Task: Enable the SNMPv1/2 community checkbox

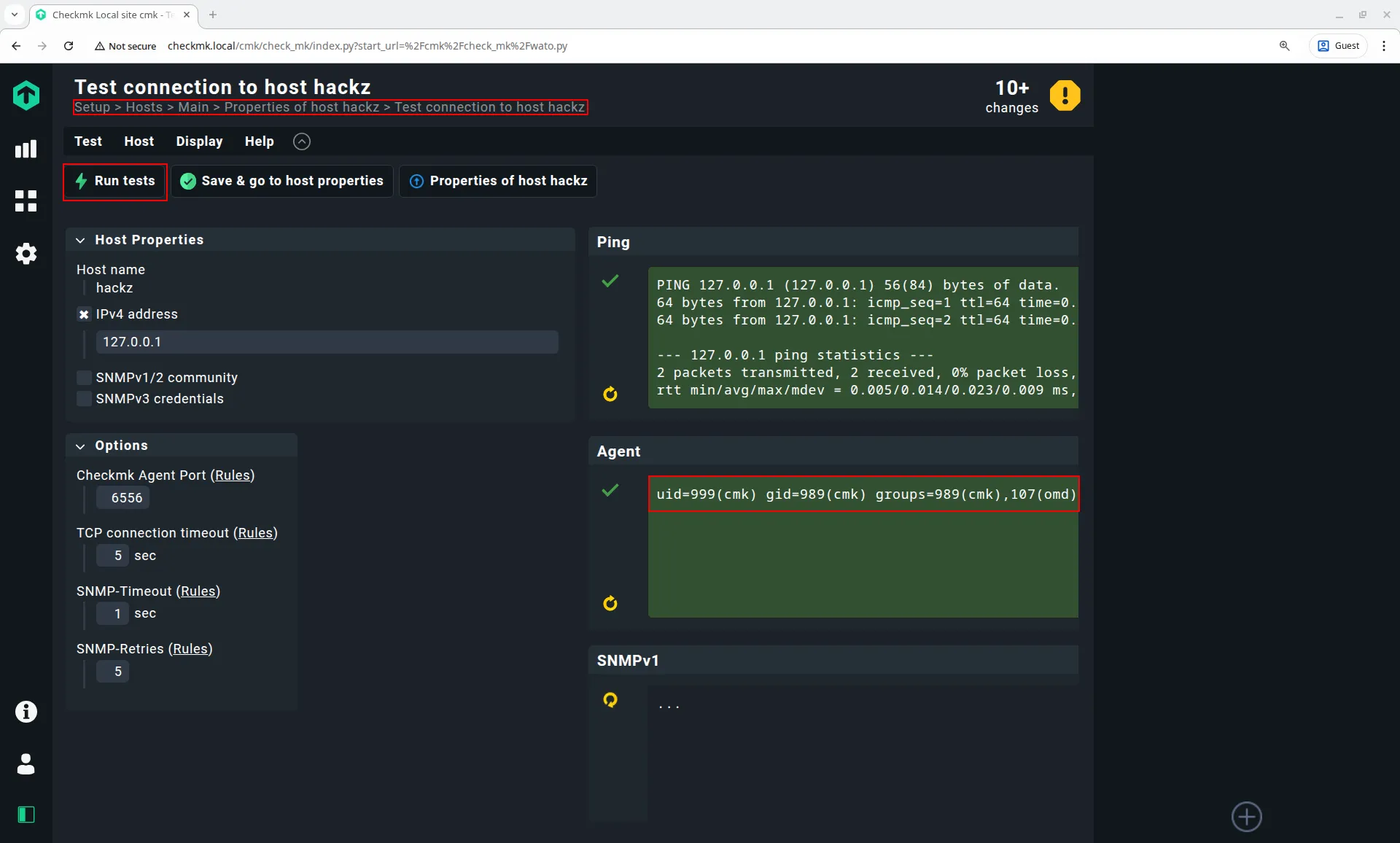Action: 85,378
